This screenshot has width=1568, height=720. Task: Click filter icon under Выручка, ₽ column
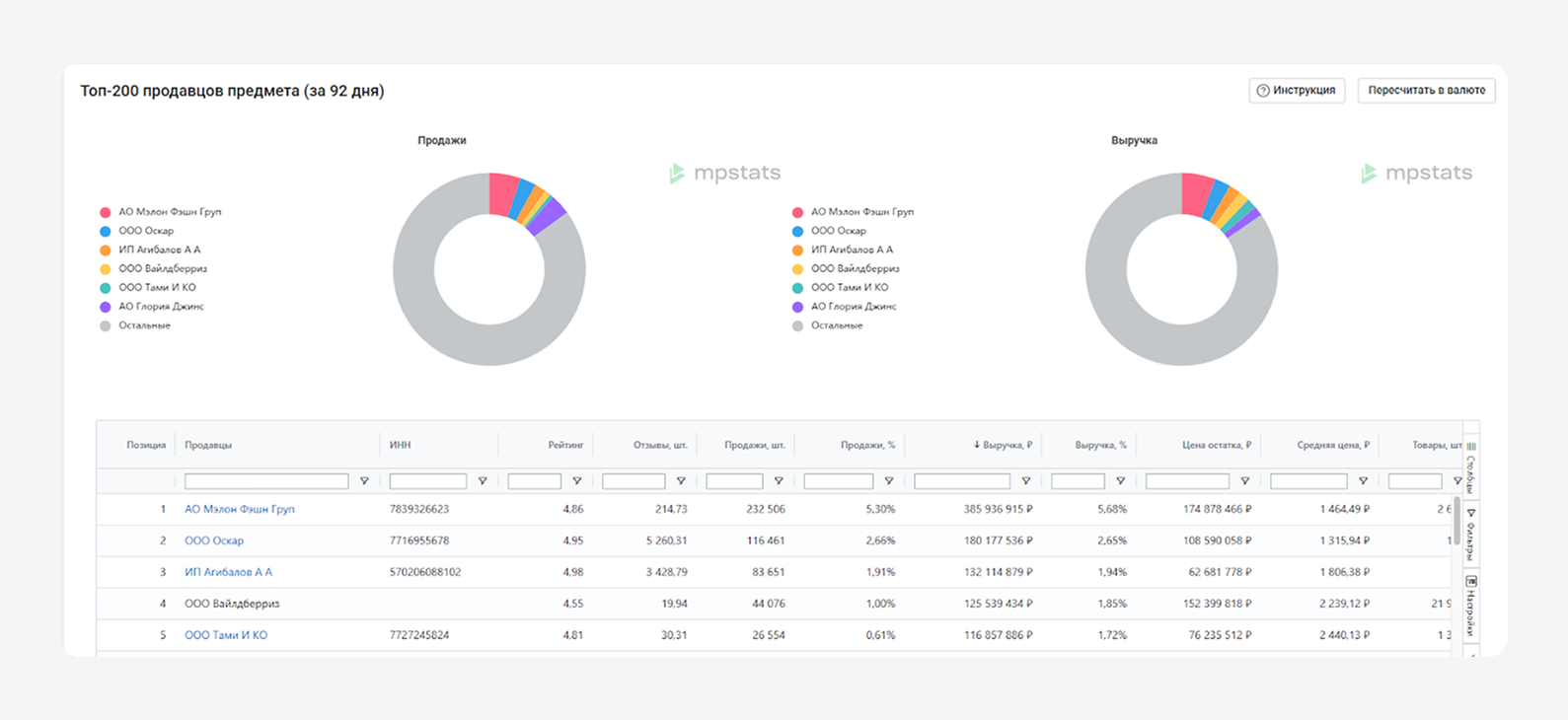pos(1026,481)
